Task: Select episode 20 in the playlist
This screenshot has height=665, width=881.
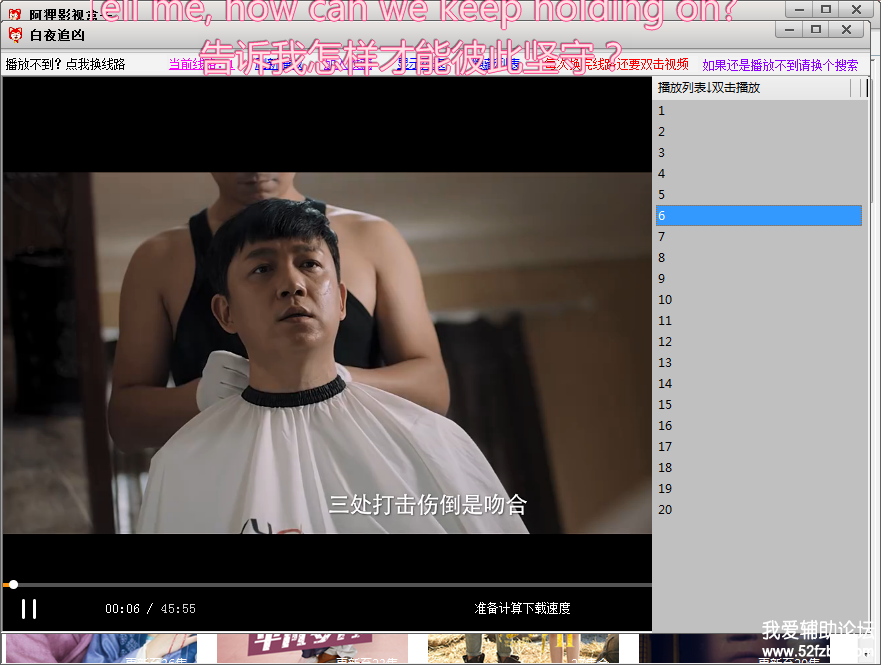Action: tap(759, 509)
